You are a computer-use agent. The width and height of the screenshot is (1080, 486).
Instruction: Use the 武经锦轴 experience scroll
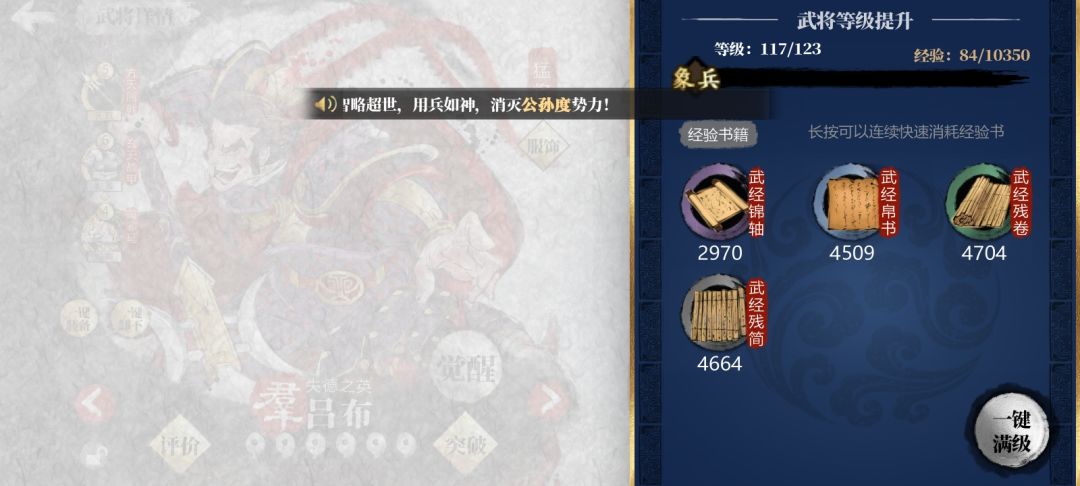(x=715, y=202)
